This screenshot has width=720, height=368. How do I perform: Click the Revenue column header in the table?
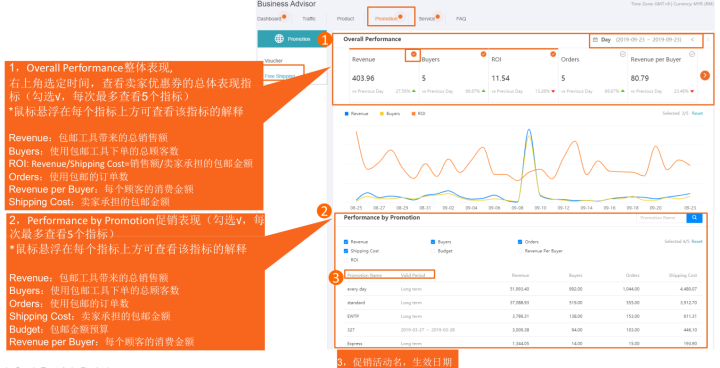pos(520,276)
